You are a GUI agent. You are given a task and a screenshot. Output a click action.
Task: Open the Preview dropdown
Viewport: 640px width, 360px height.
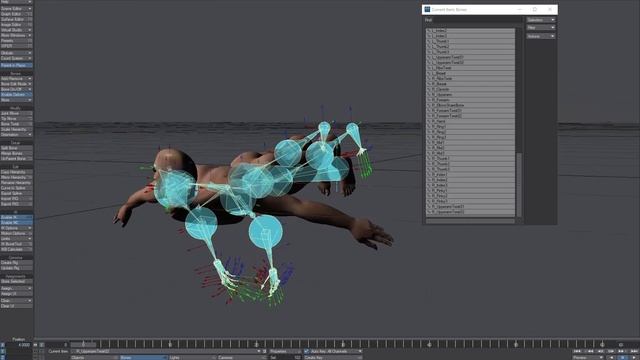coord(588,358)
